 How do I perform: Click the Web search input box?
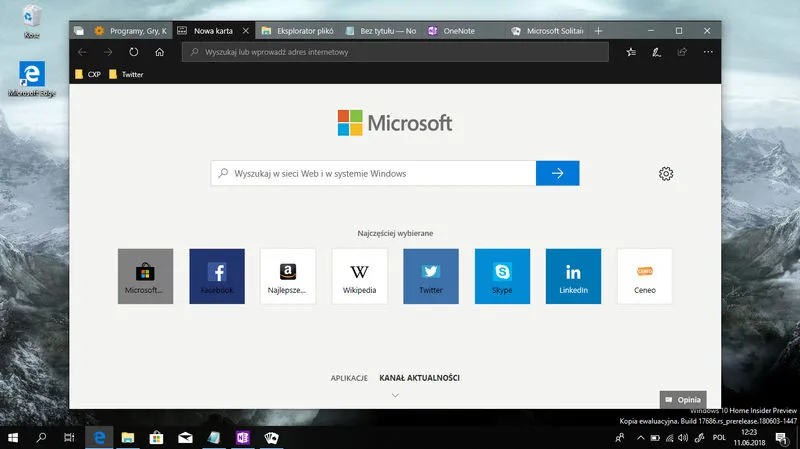click(x=373, y=173)
